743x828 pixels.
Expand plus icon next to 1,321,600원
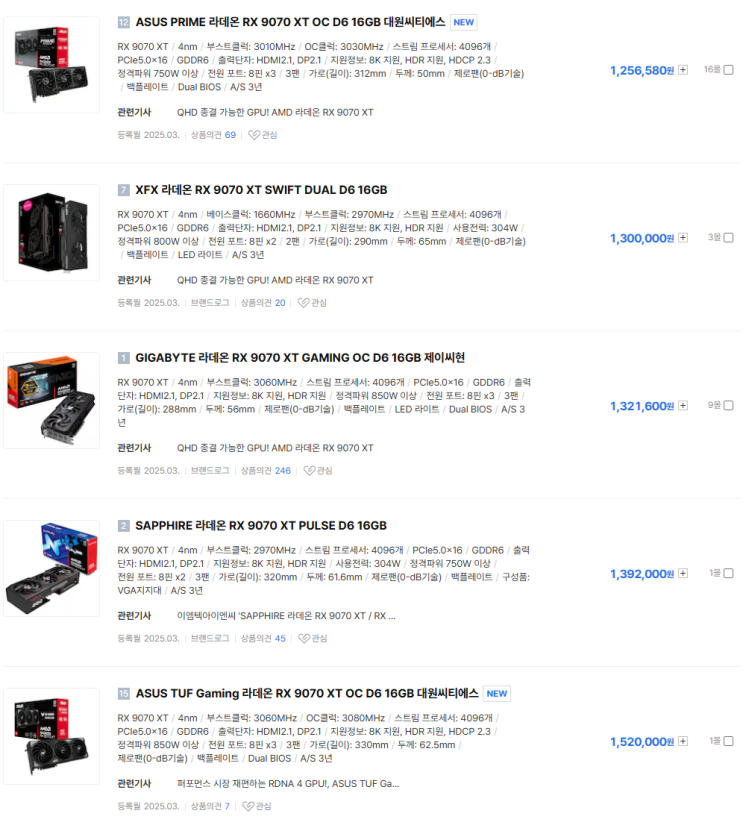pos(683,406)
